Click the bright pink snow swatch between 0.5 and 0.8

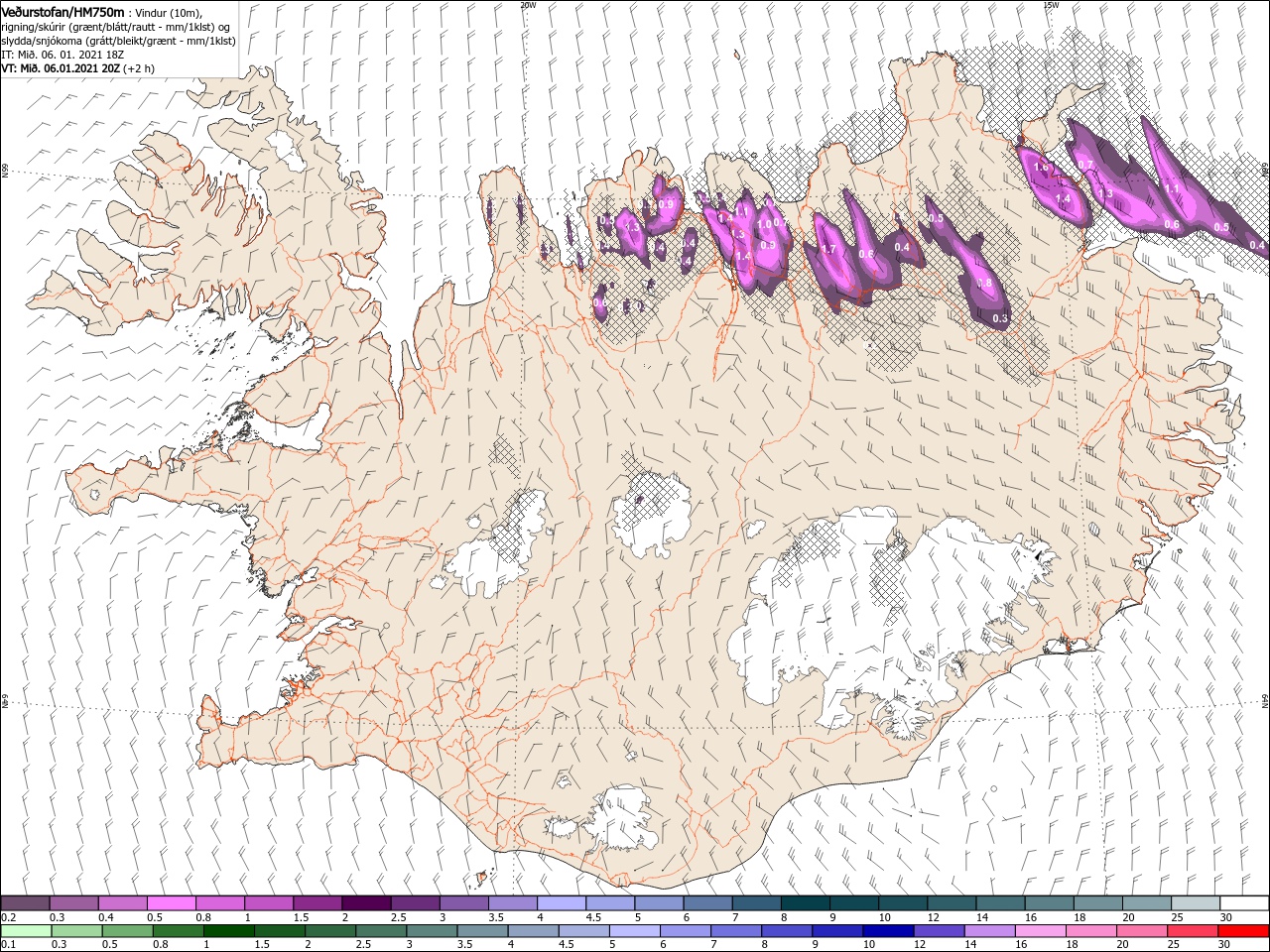171,903
